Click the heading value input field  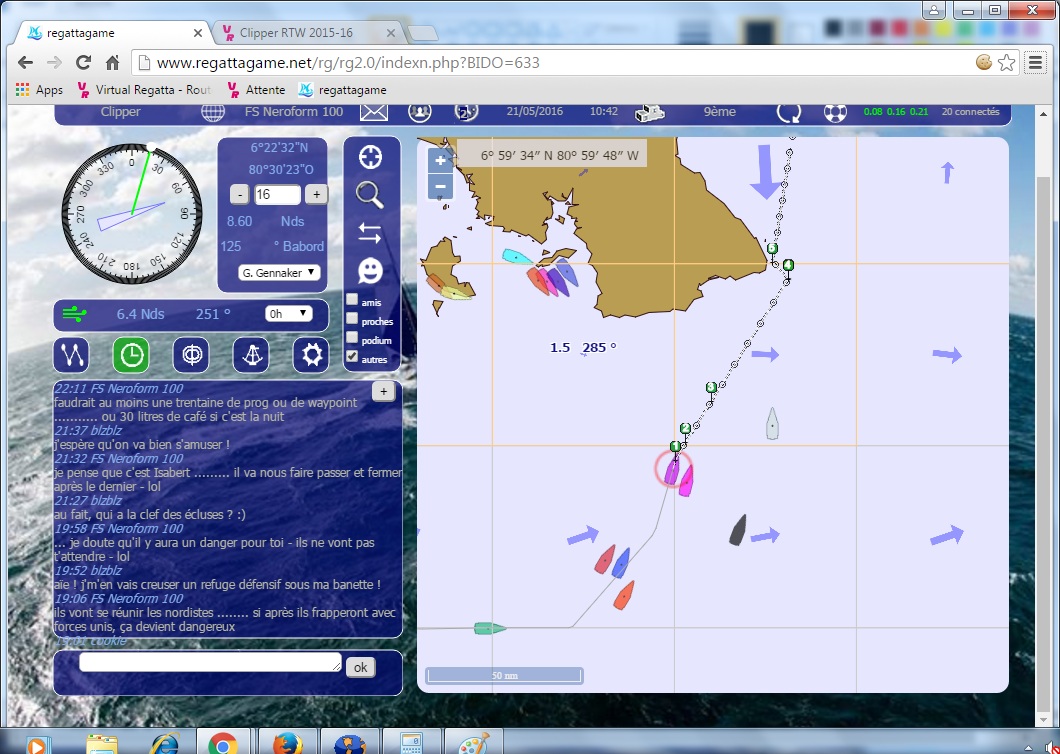point(277,195)
